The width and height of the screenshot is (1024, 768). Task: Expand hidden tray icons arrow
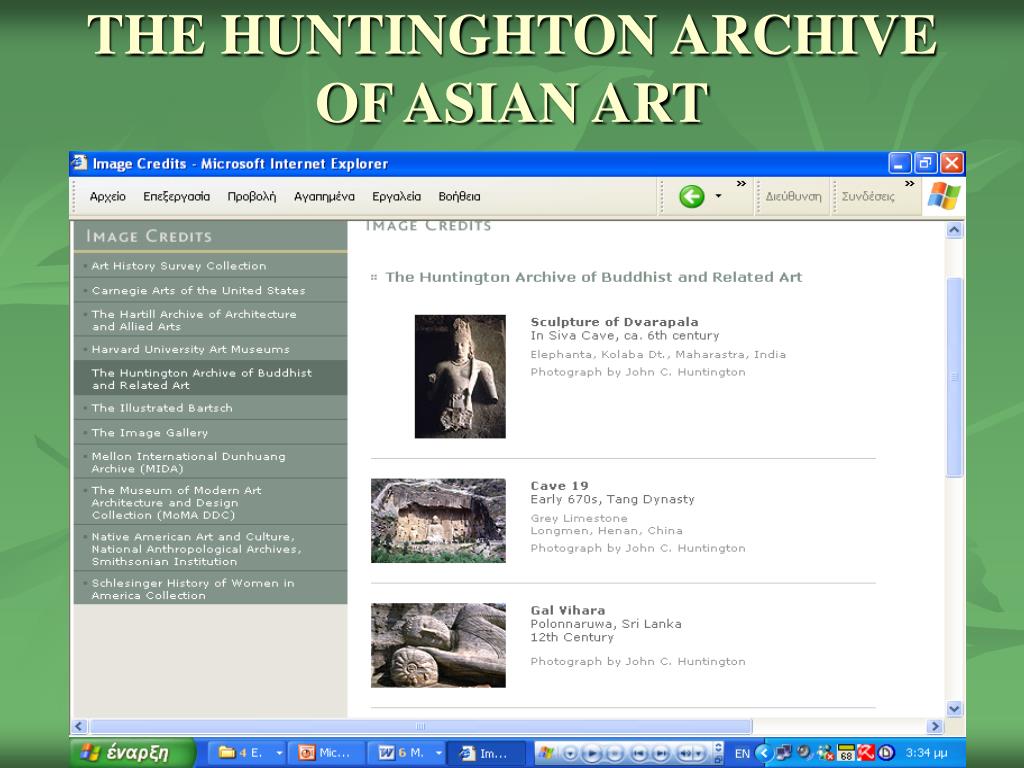[764, 753]
